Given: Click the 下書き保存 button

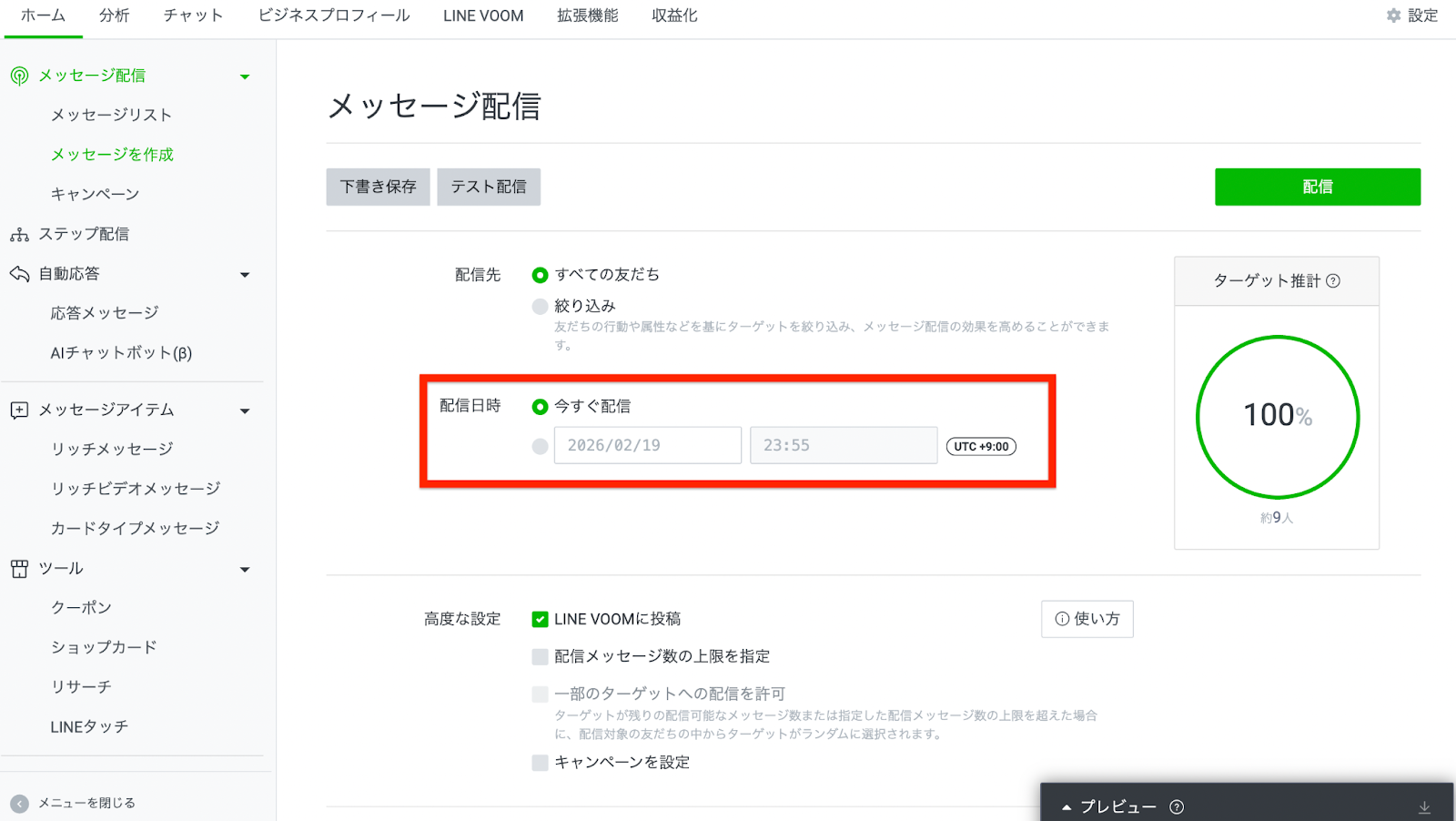Looking at the screenshot, I should point(378,187).
